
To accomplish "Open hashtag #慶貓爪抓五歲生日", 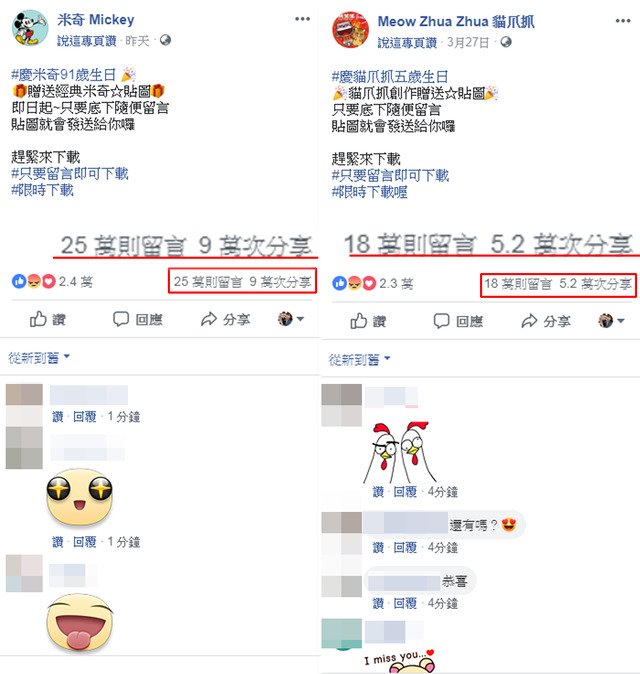I will (390, 77).
